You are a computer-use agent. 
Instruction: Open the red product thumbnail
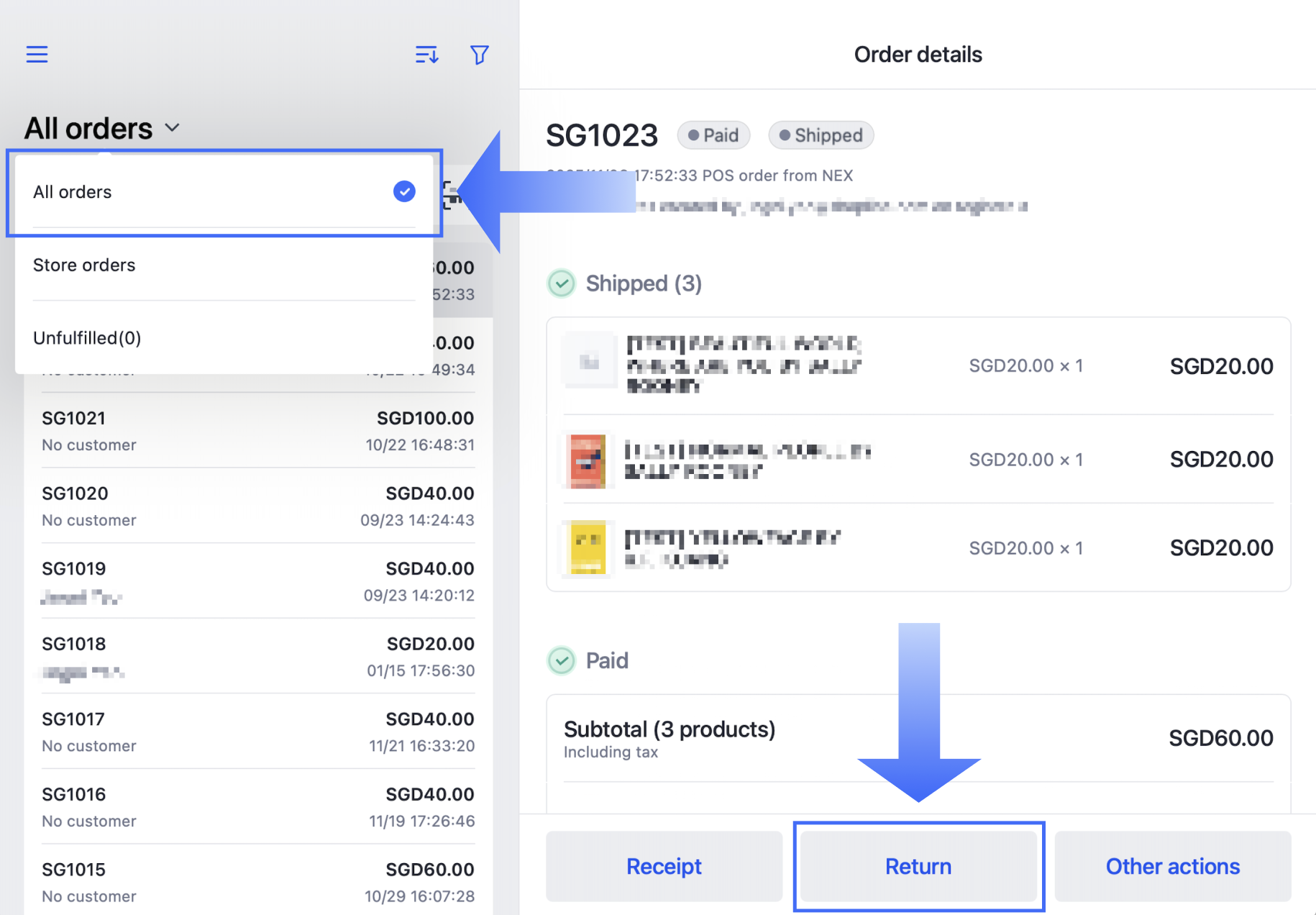[x=588, y=460]
